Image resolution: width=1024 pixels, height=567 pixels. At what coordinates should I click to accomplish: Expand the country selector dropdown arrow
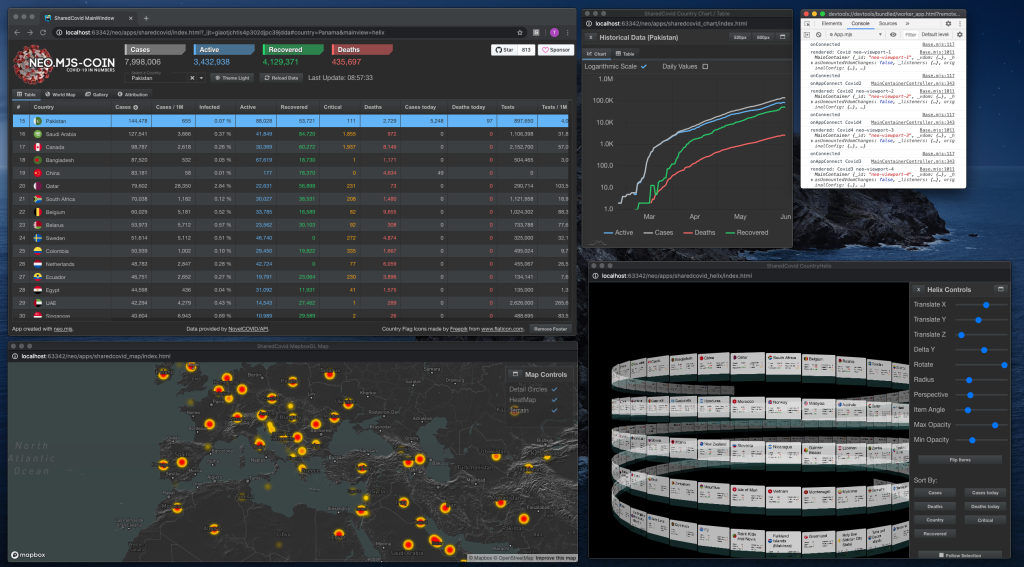201,77
